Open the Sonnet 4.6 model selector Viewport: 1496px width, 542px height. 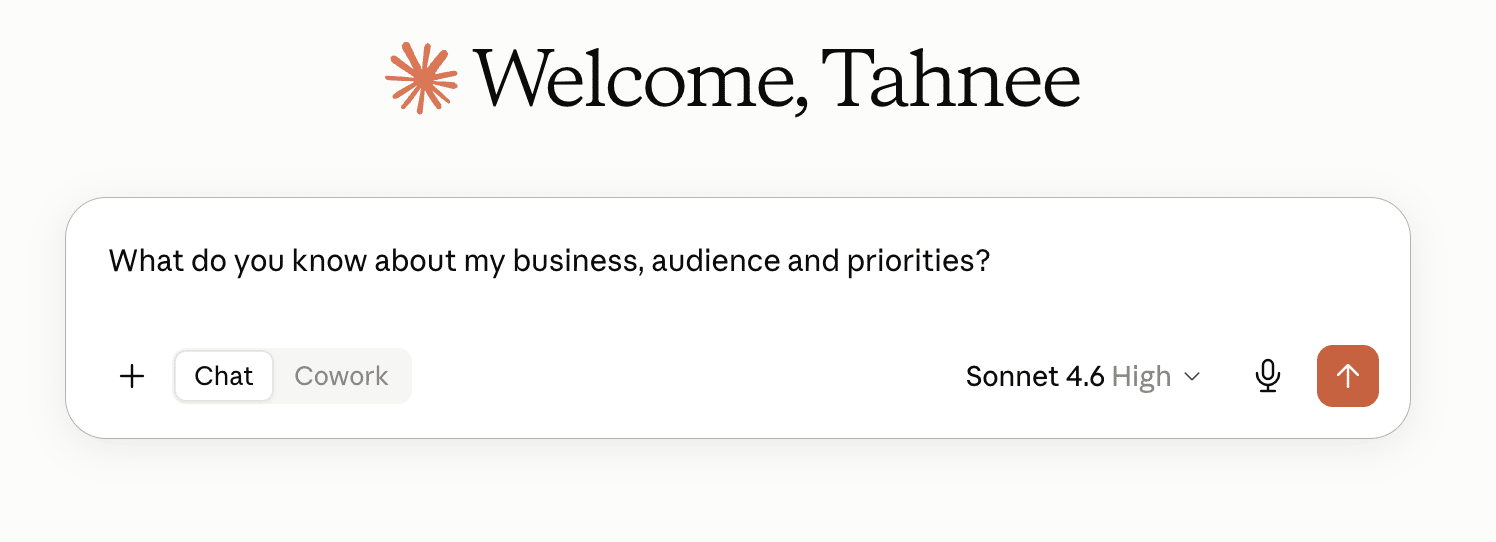[1083, 376]
